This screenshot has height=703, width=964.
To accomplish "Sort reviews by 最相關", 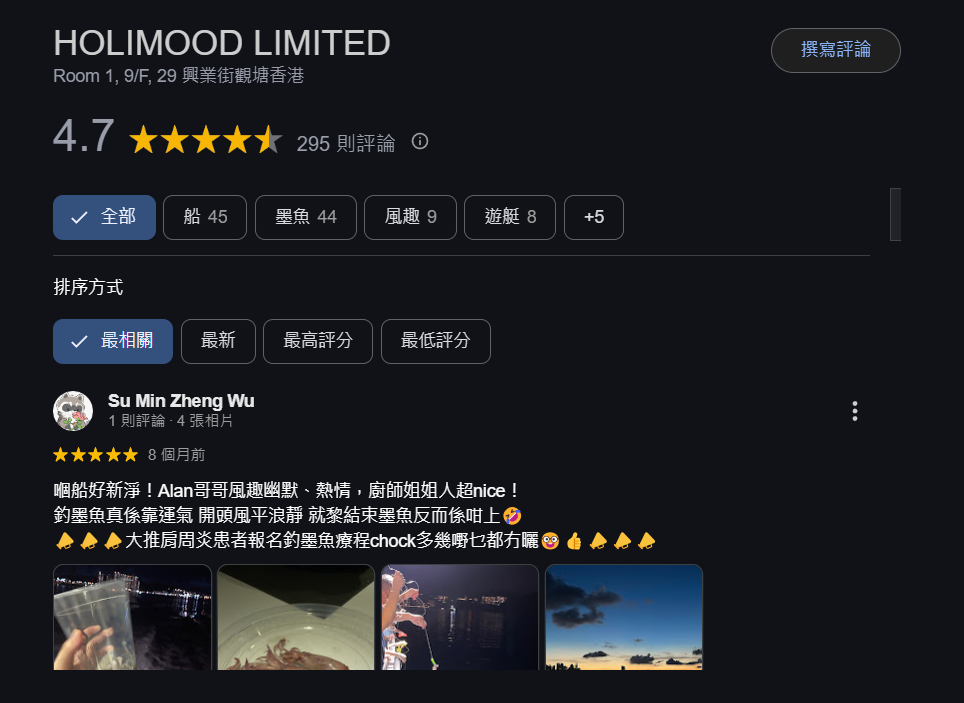I will pos(113,341).
